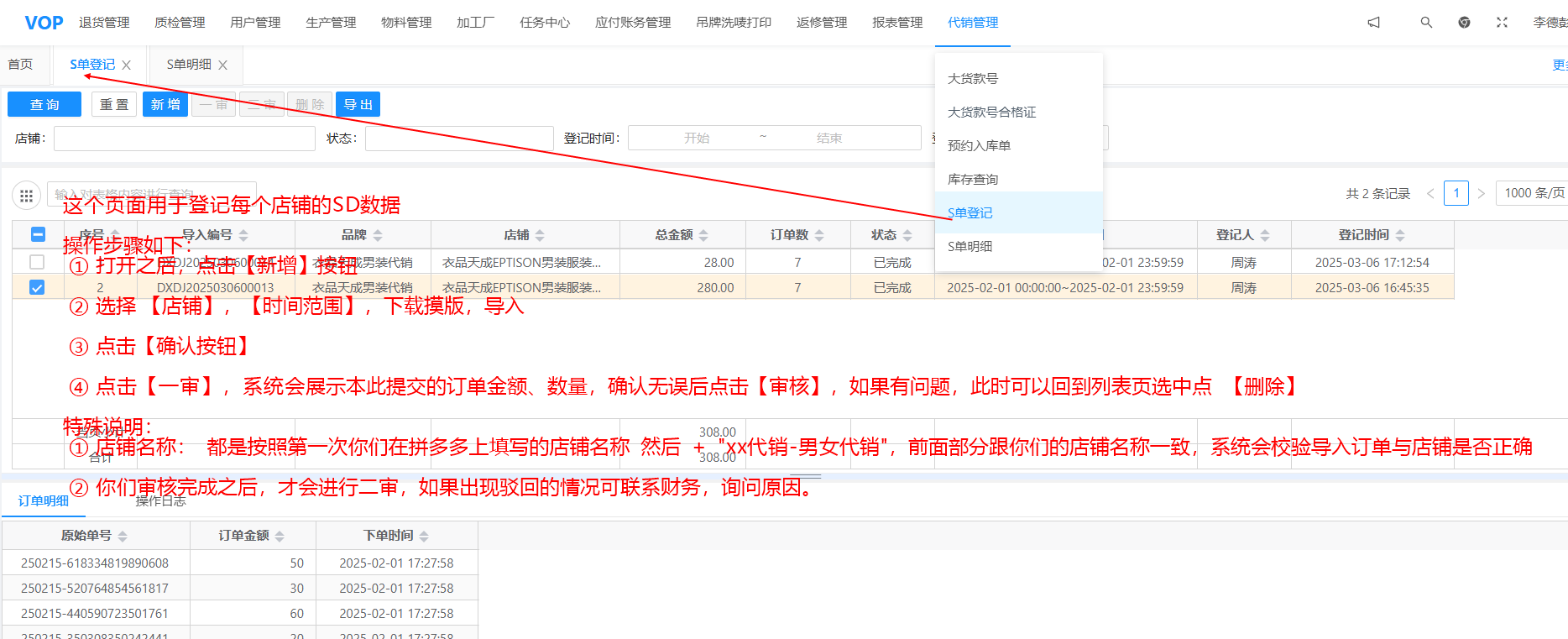Open the 1000 条/页 page size dropdown
This screenshot has height=639, width=1568.
[1533, 193]
